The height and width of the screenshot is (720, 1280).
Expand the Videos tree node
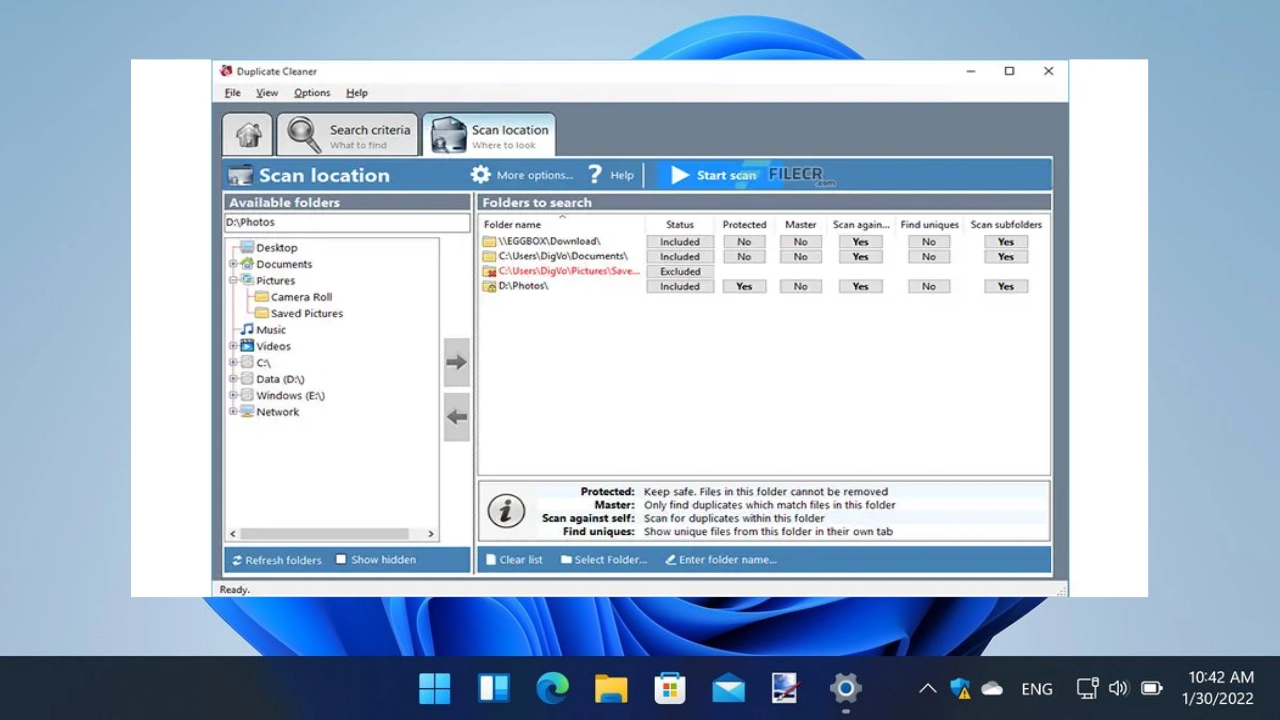233,346
